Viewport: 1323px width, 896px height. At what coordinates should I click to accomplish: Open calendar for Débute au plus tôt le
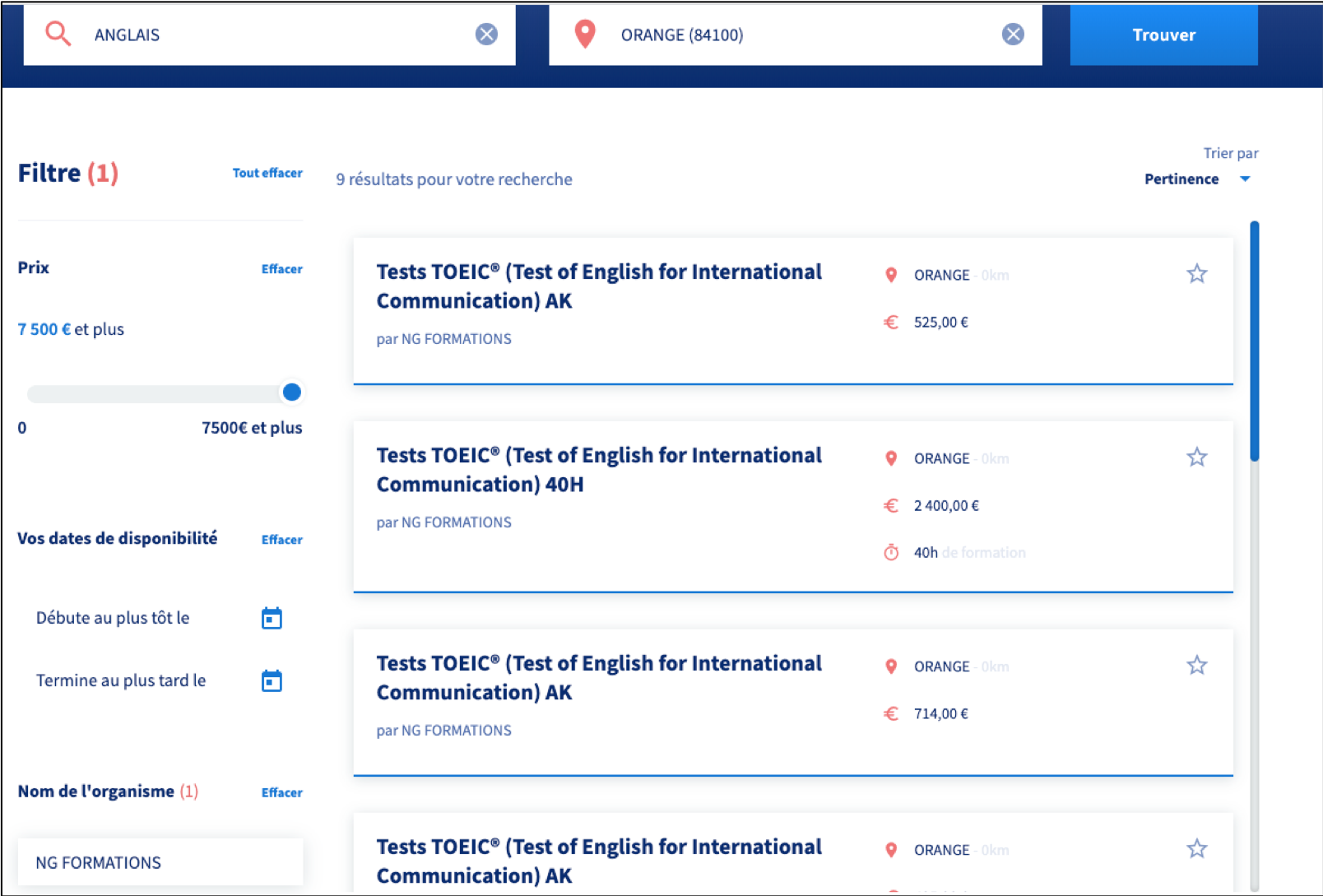(272, 618)
